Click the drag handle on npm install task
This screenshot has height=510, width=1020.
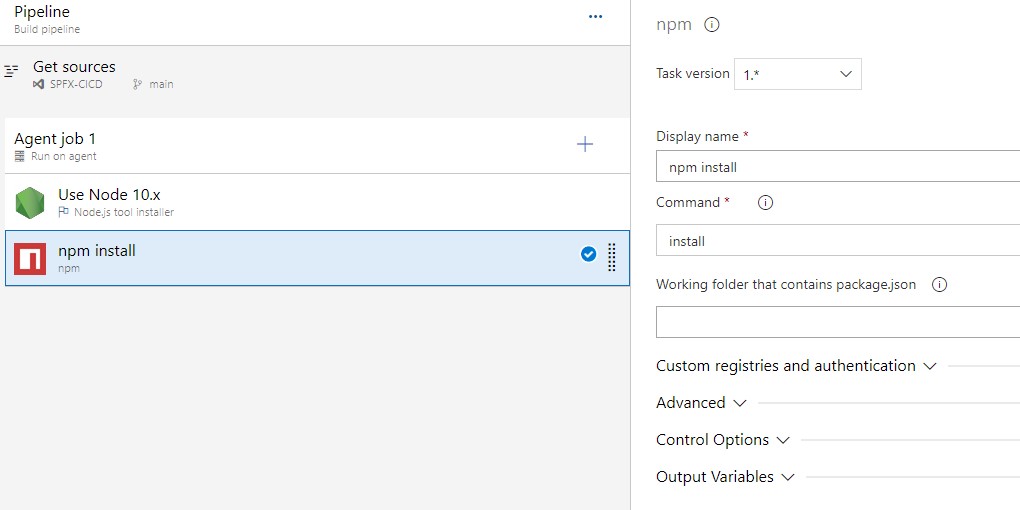coord(612,258)
